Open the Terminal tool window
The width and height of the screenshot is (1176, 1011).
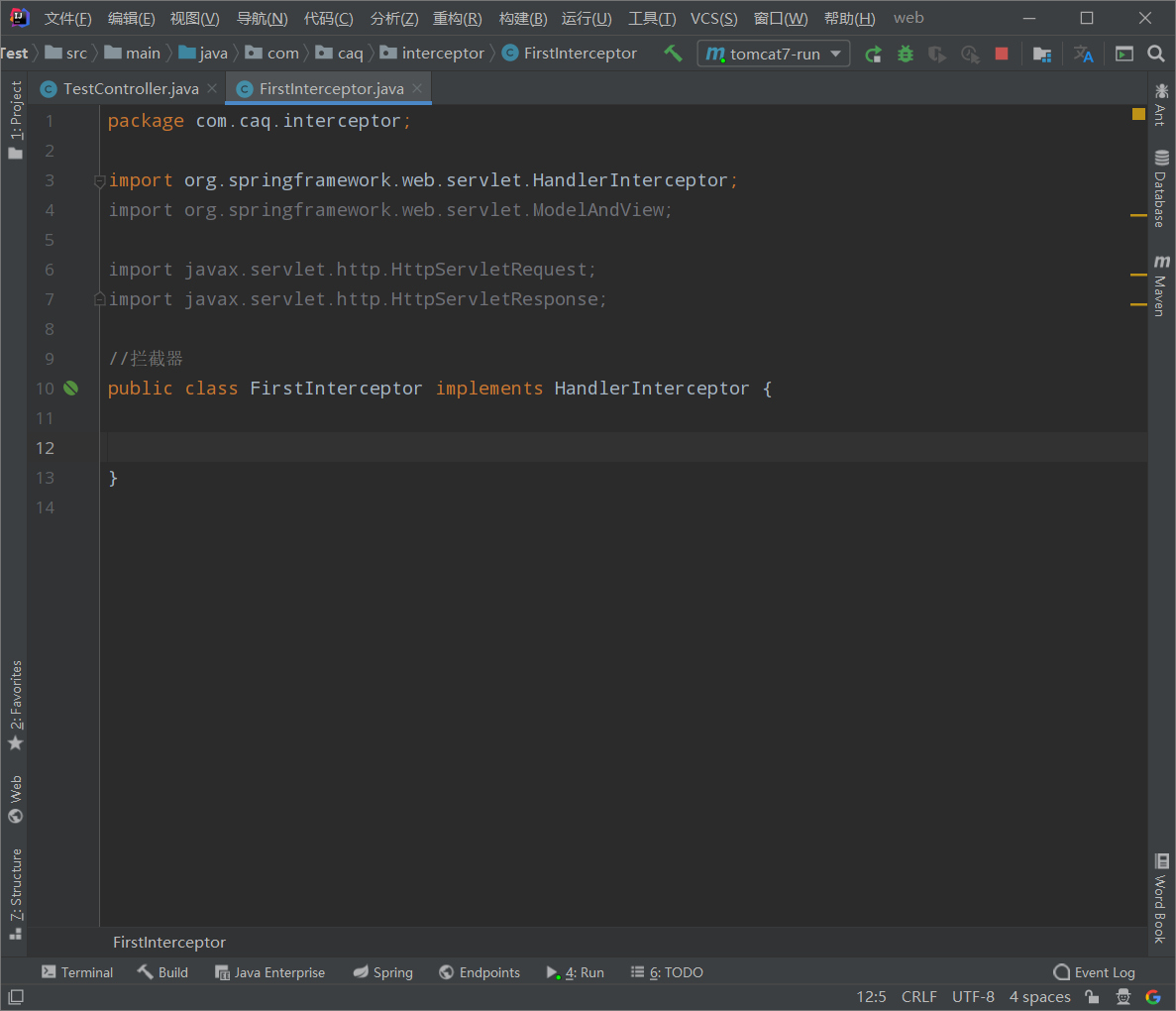[x=77, y=972]
